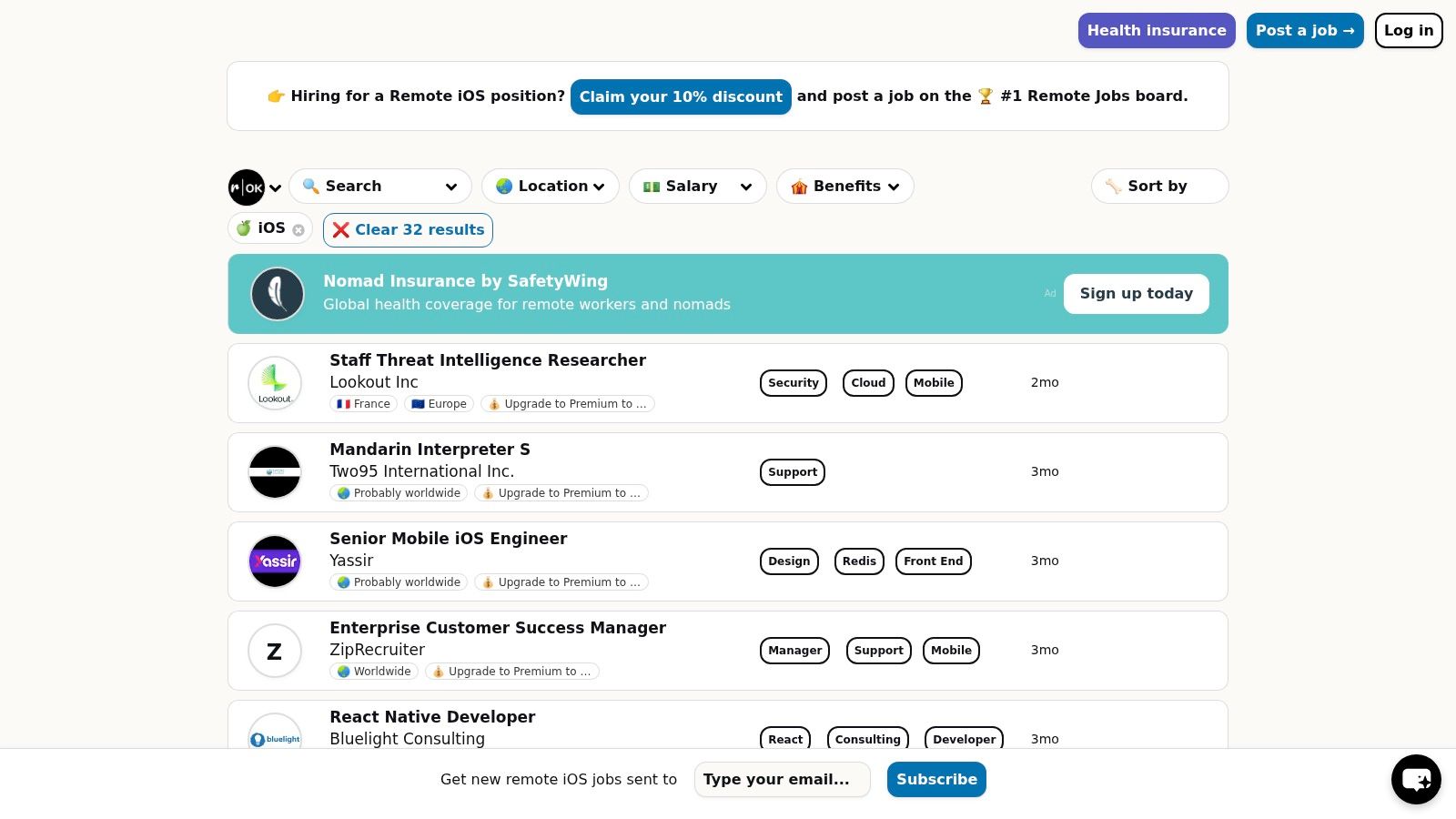The width and height of the screenshot is (1456, 819).
Task: Click Upgrade to Premium on Yassir job
Action: pos(561,582)
